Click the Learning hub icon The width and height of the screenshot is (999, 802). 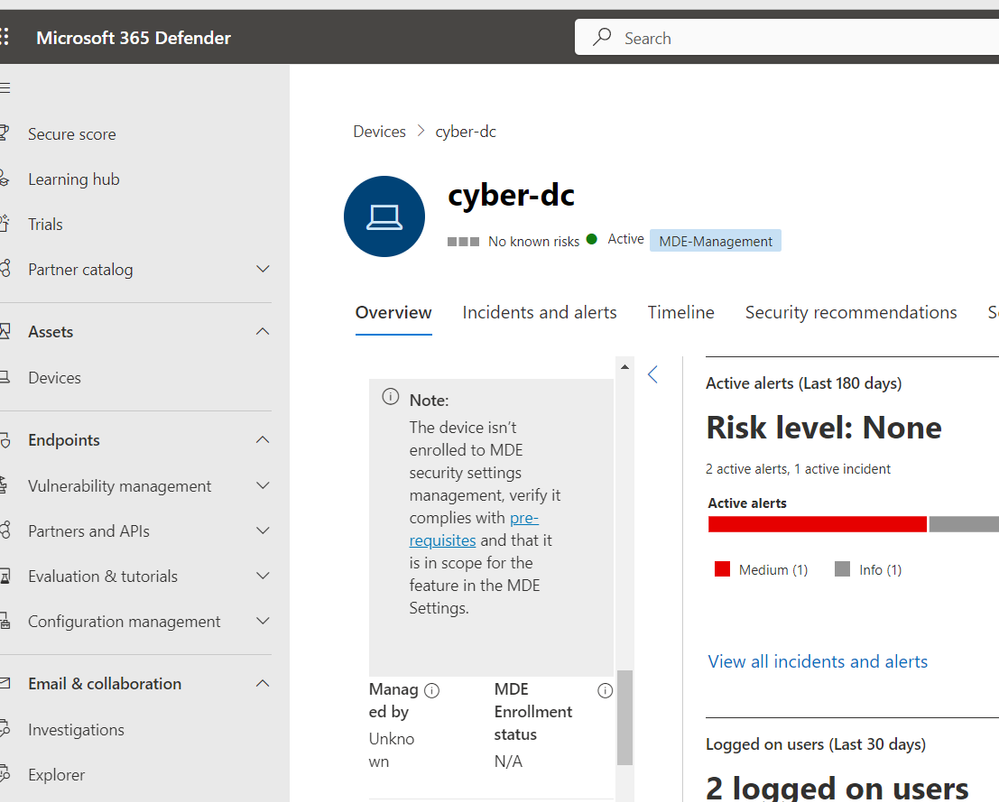(4, 179)
